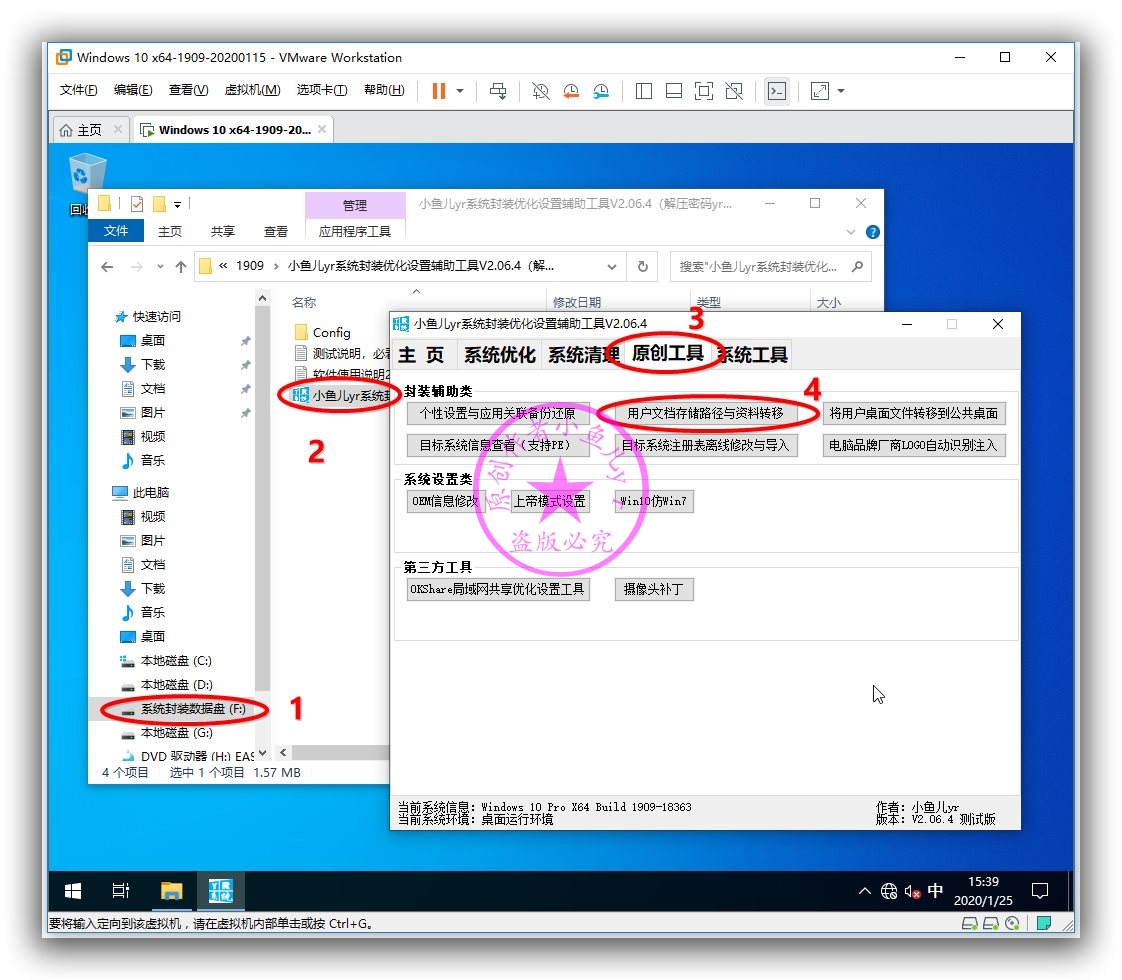Open the console view icon in VMware toolbar
Image resolution: width=1122 pixels, height=980 pixels.
[x=777, y=91]
